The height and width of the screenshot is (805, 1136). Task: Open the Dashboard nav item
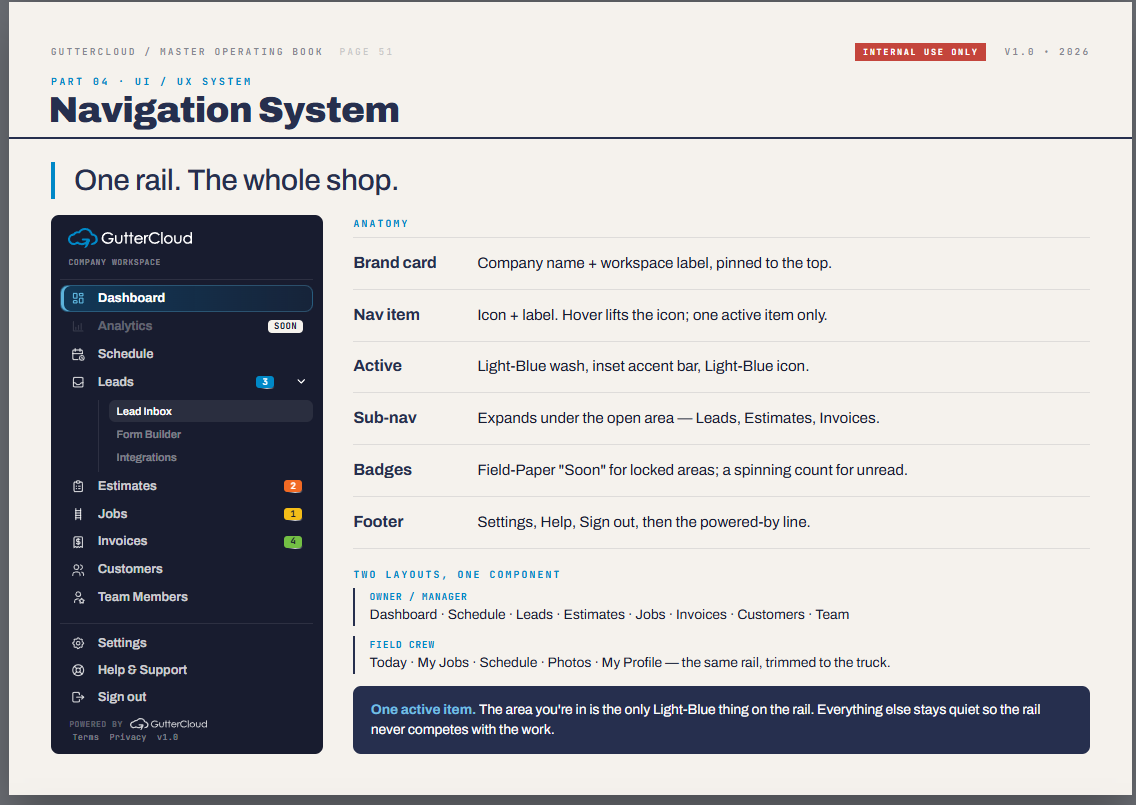[x=187, y=298]
